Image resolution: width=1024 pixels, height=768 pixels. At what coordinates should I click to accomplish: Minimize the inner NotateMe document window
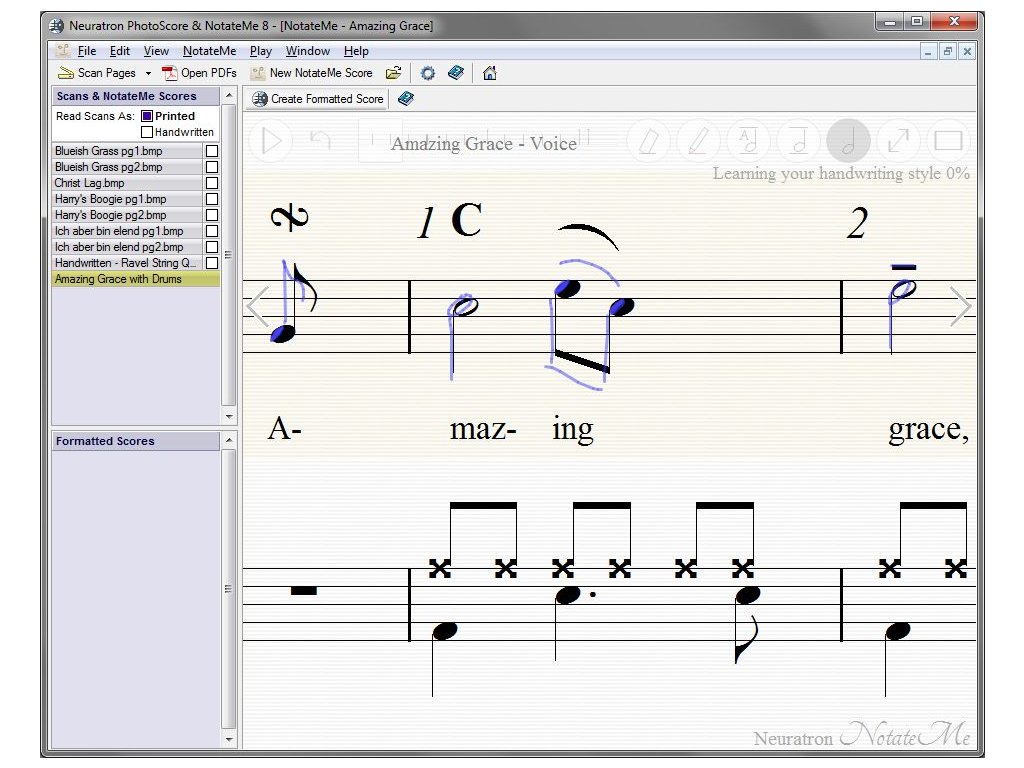click(928, 51)
